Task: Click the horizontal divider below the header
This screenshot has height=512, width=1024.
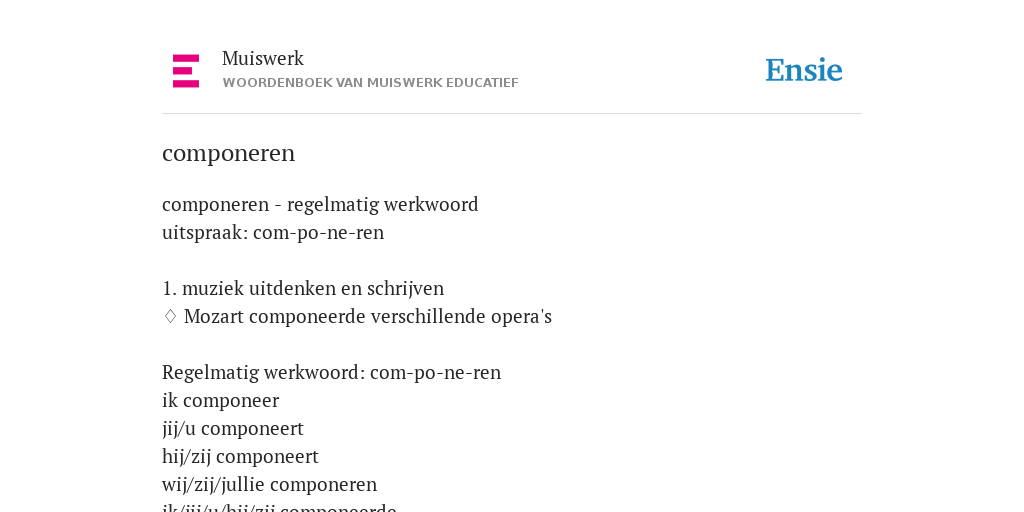Action: click(512, 114)
